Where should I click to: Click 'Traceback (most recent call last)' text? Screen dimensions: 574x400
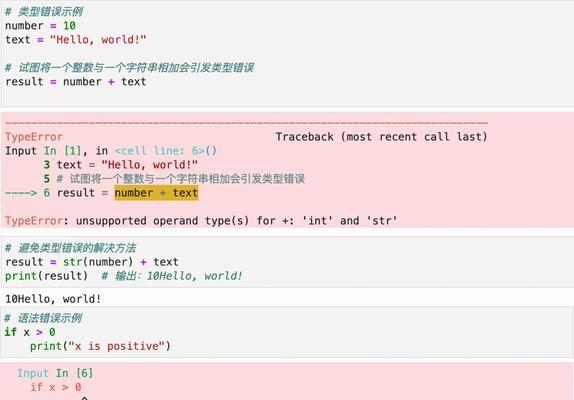point(381,137)
